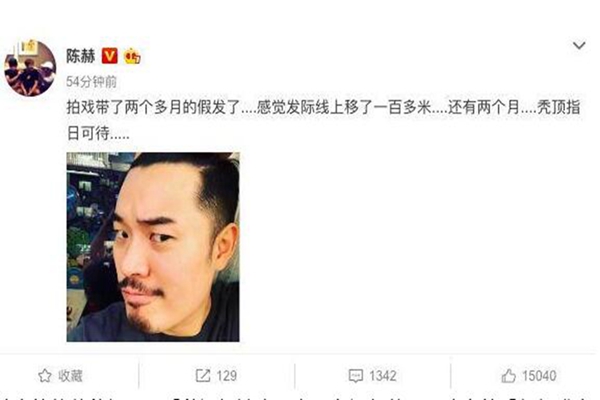Click the star favorite icon
600x400 pixels.
coord(45,376)
